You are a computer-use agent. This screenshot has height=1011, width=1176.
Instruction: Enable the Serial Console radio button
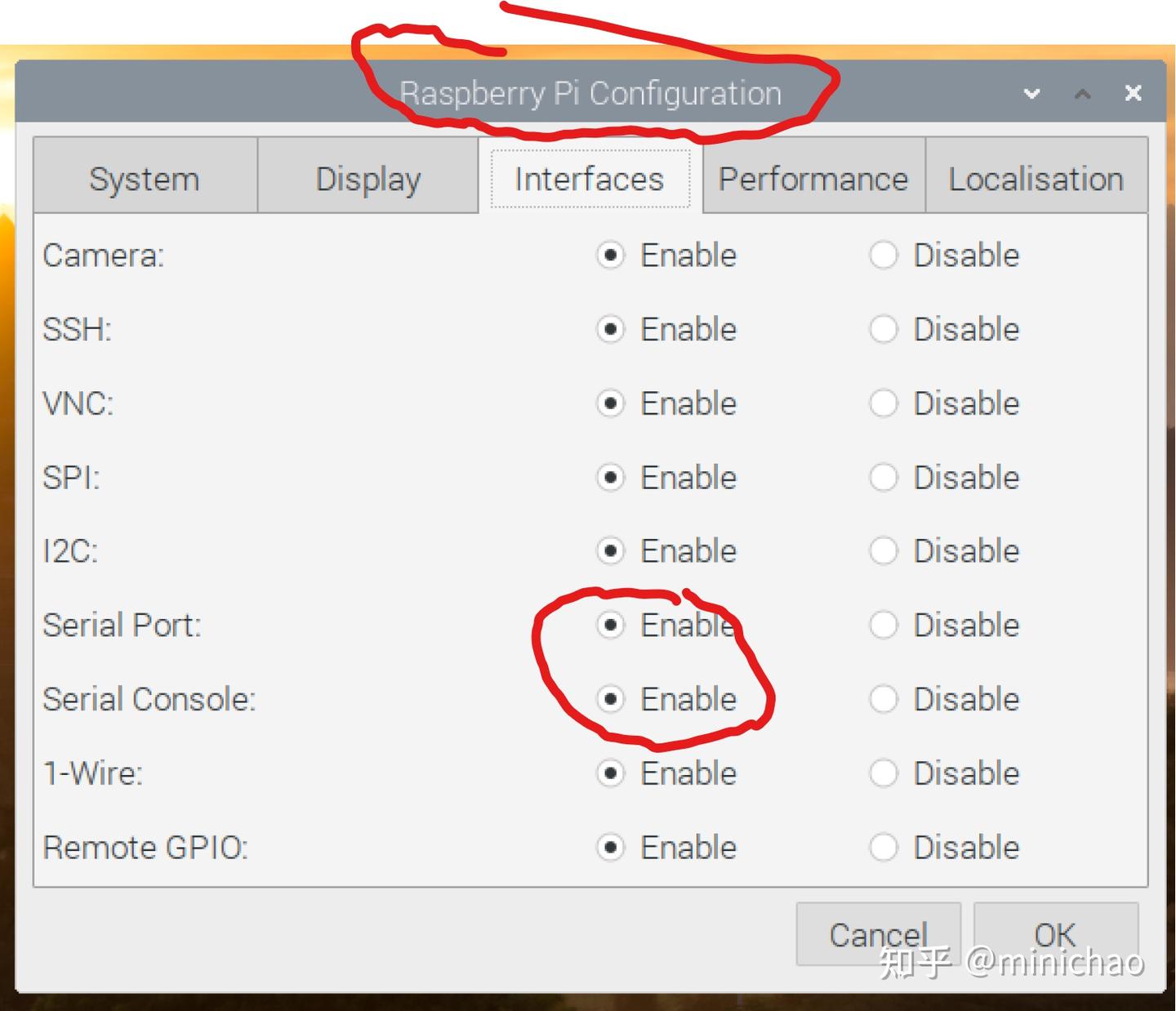[610, 699]
